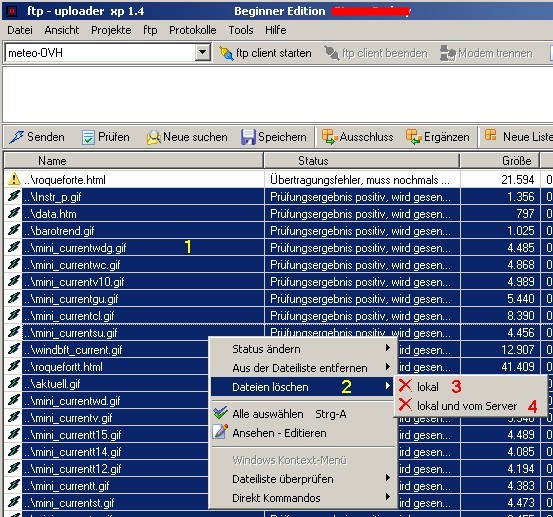Click send-status icon beside Instr_p.gif
Image resolution: width=553 pixels, height=517 pixels.
click(x=14, y=196)
